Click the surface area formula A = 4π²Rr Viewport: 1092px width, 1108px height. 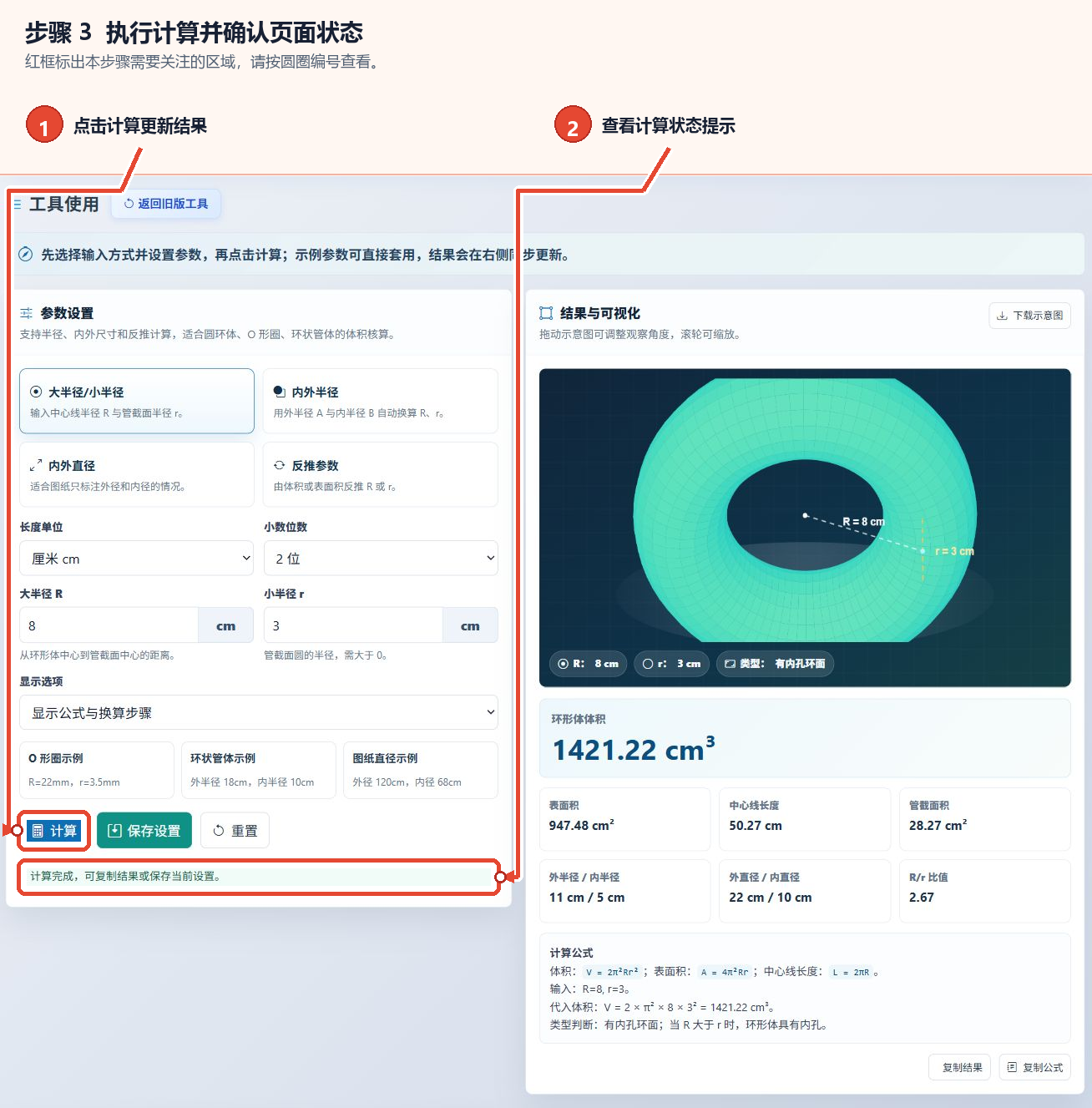click(x=725, y=972)
